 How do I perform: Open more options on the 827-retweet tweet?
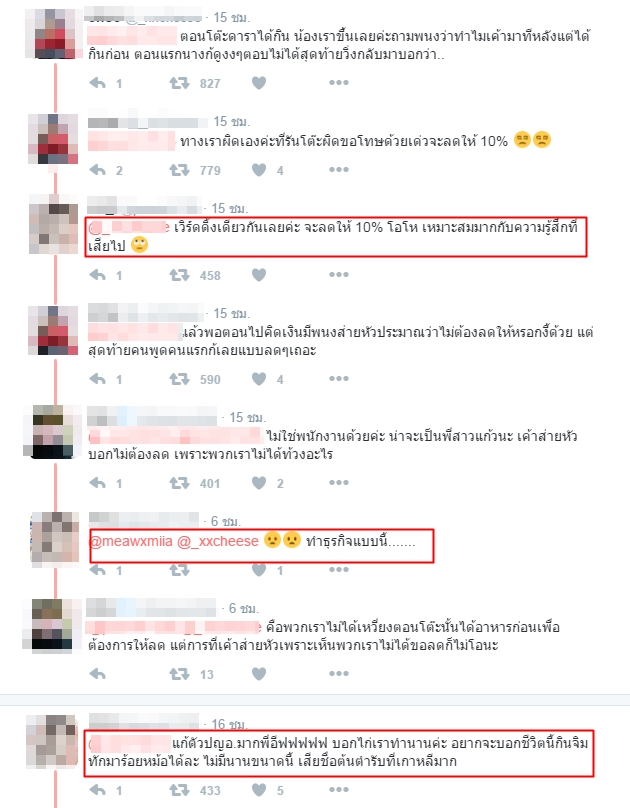(x=339, y=82)
